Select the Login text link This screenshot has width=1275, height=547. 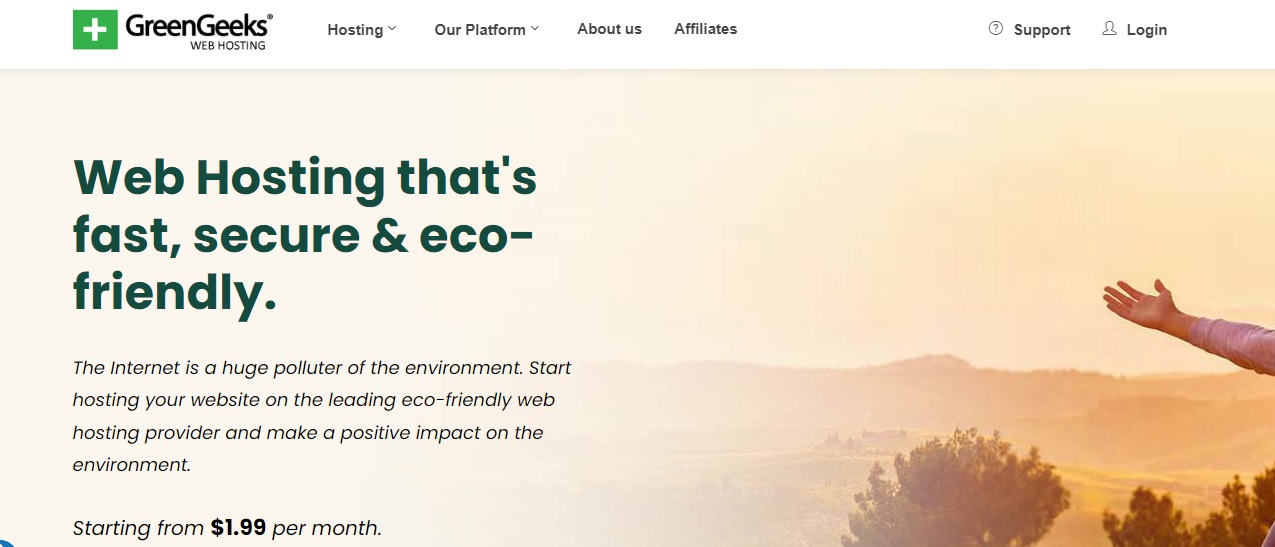coord(1147,30)
